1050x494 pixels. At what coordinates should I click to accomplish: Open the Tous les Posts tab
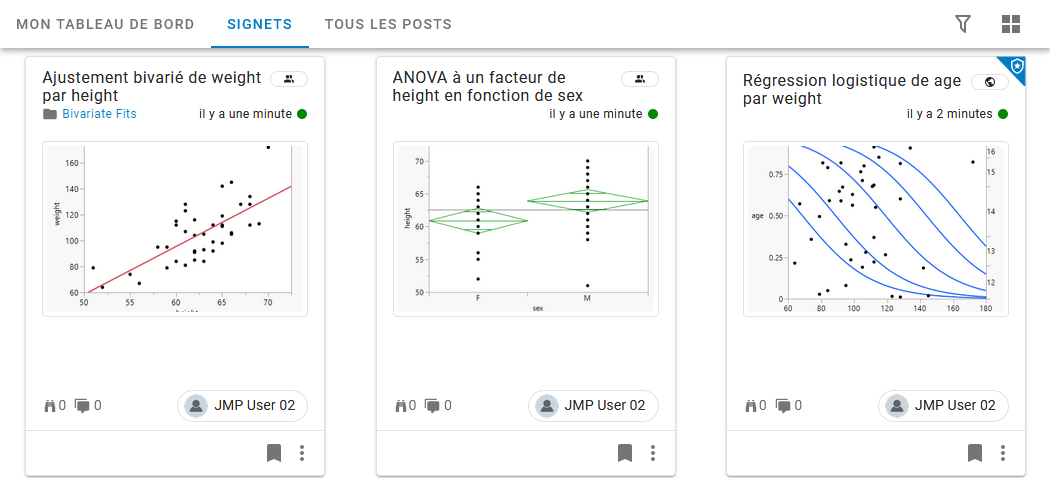point(388,24)
